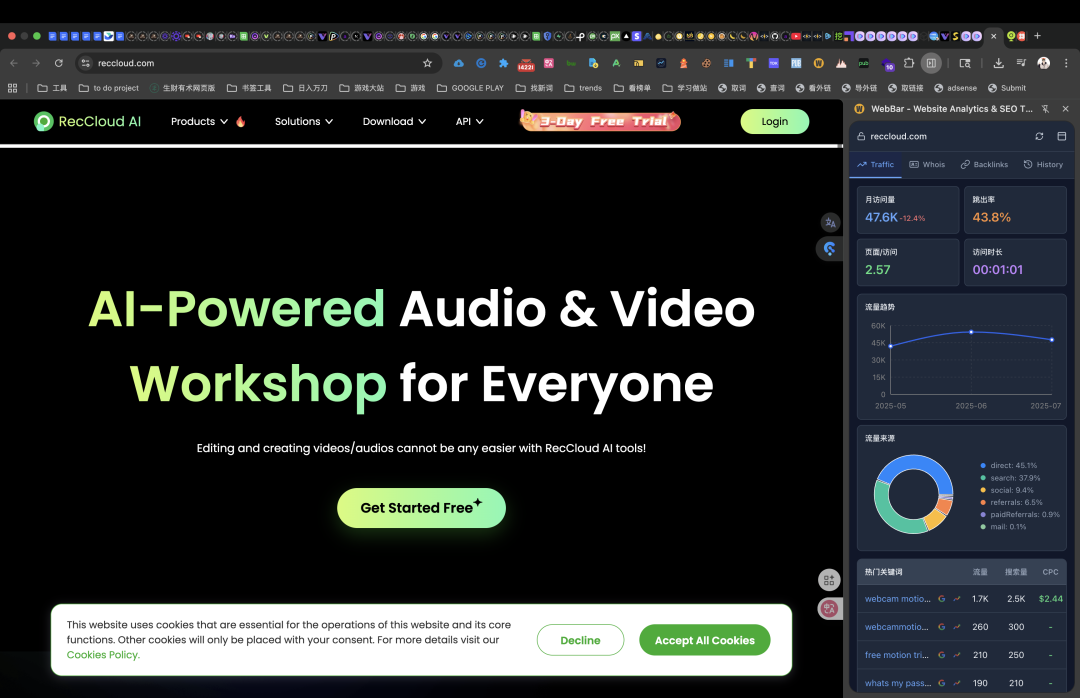Click the red 14221 badge extension icon
The height and width of the screenshot is (698, 1080).
point(526,64)
